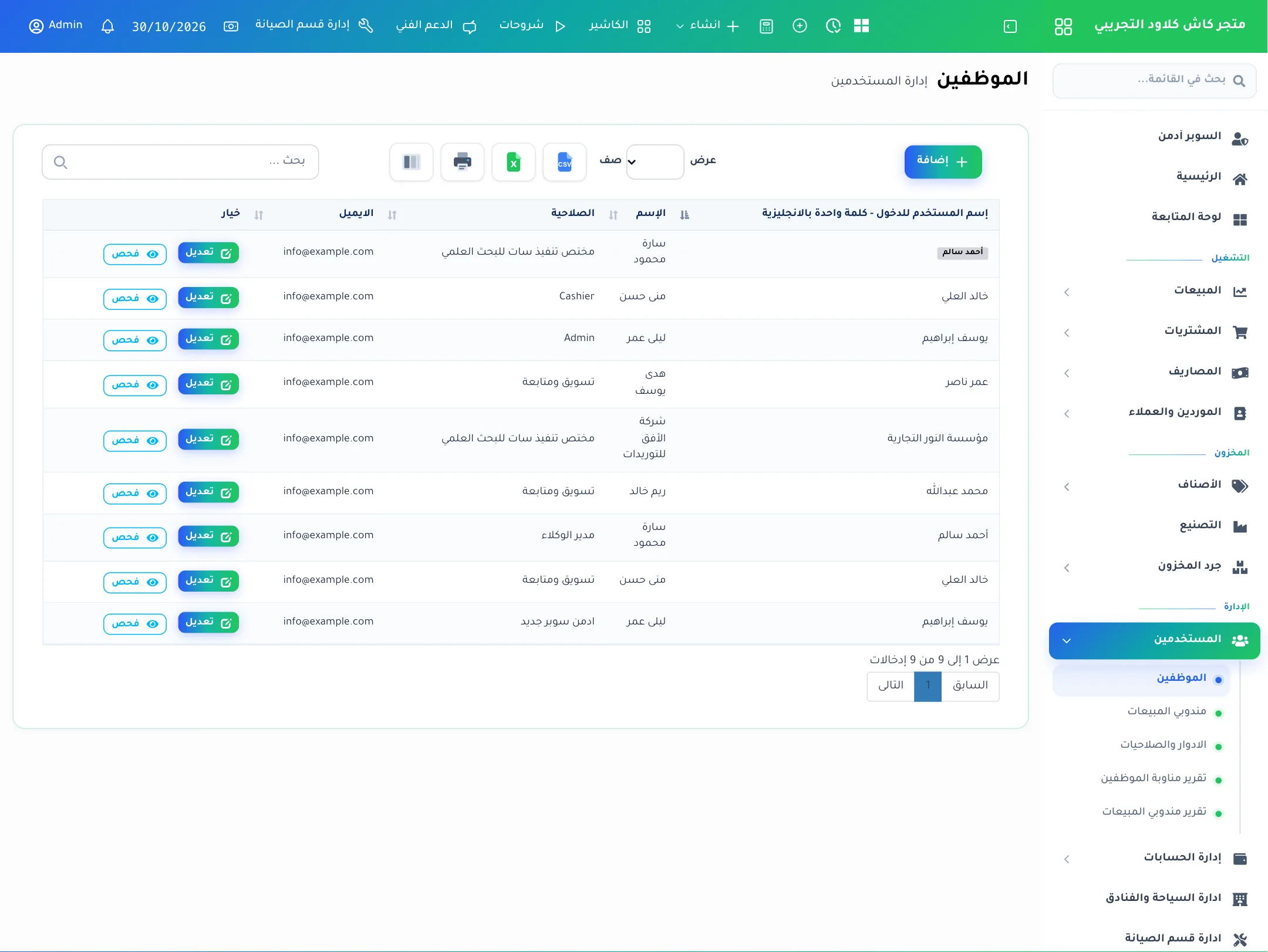Click the circled plus icon in top bar

tap(800, 26)
